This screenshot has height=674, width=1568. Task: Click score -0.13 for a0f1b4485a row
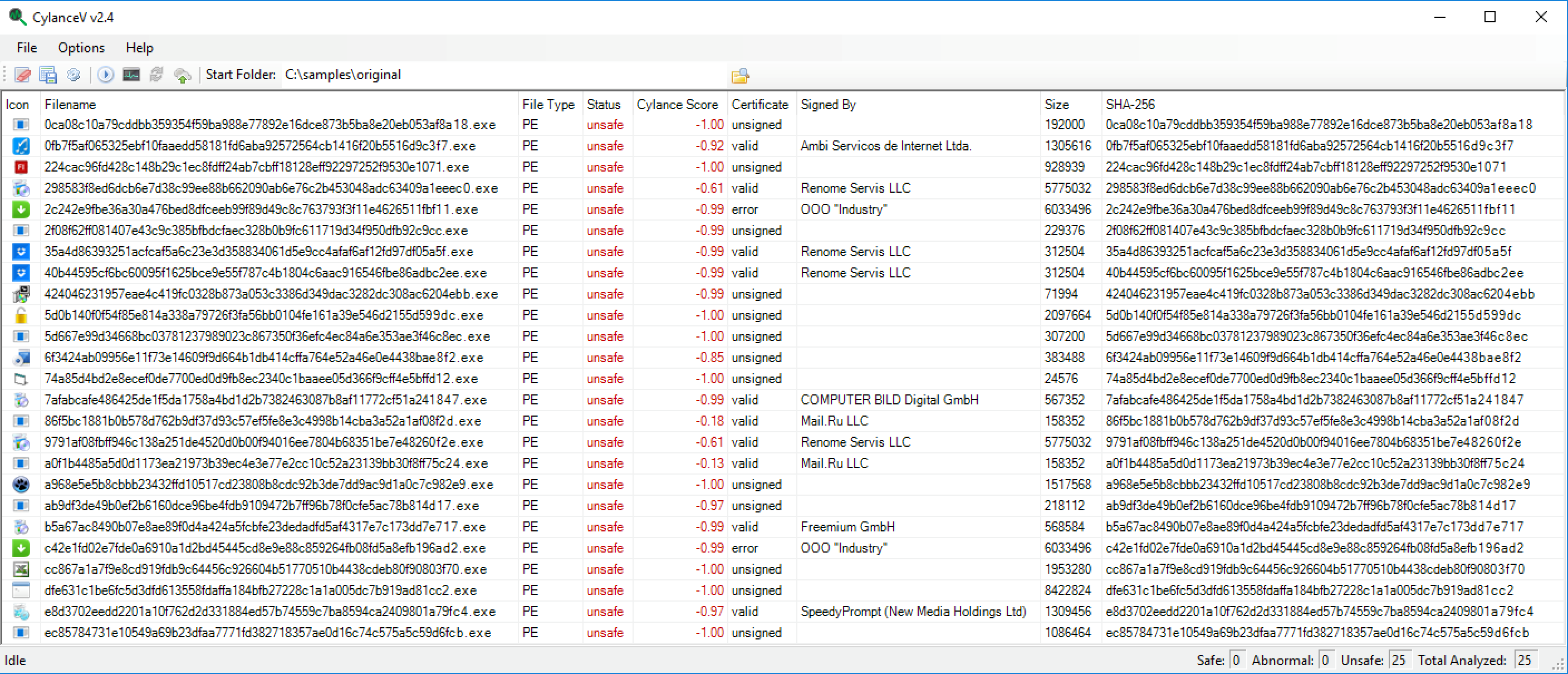coord(709,463)
